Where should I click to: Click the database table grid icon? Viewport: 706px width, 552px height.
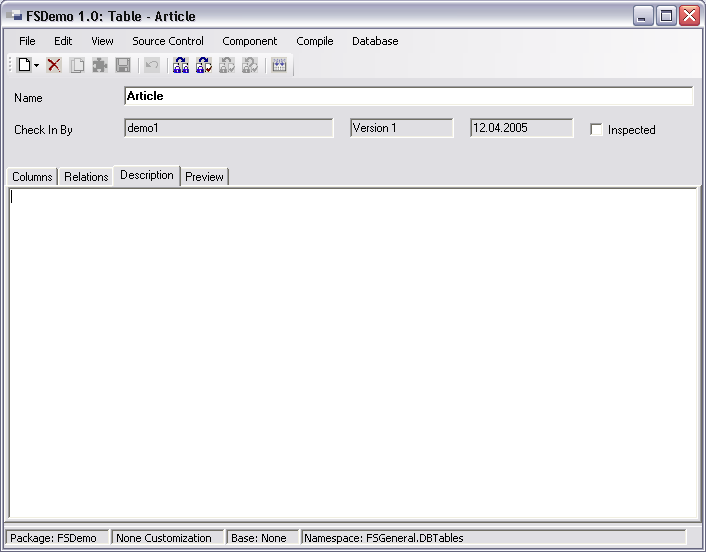click(x=279, y=65)
